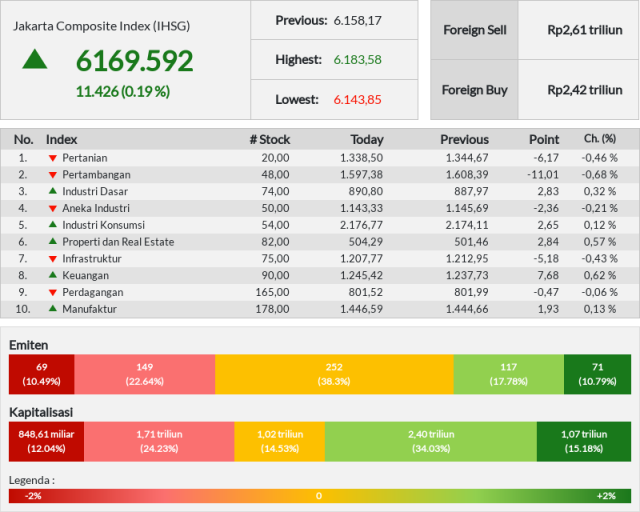Click the Industri Dasar index name

pos(95,191)
